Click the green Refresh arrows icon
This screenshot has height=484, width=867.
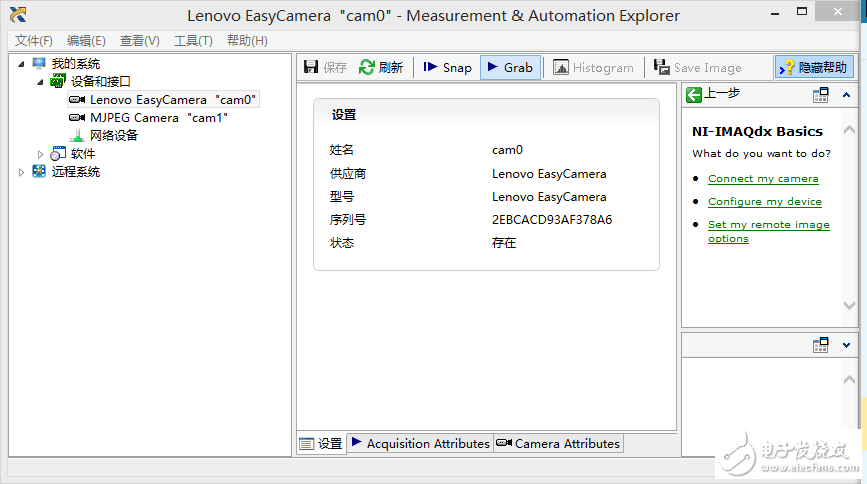[367, 67]
